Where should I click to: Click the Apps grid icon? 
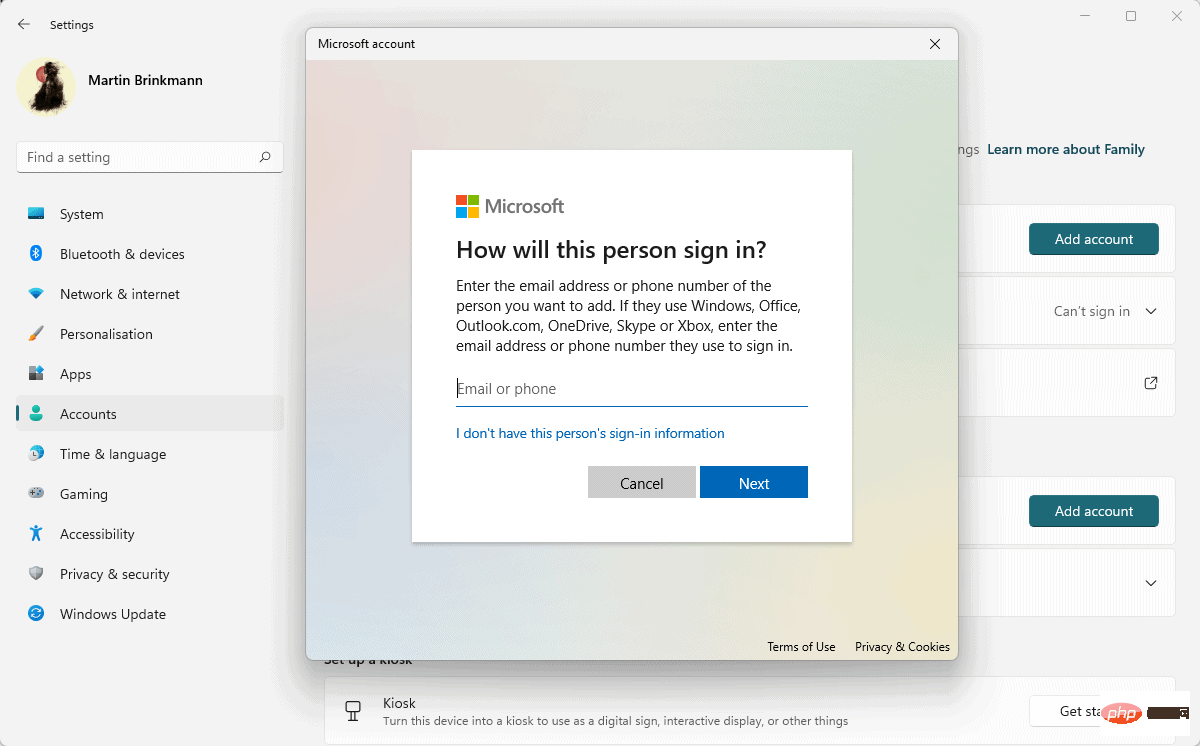[36, 374]
